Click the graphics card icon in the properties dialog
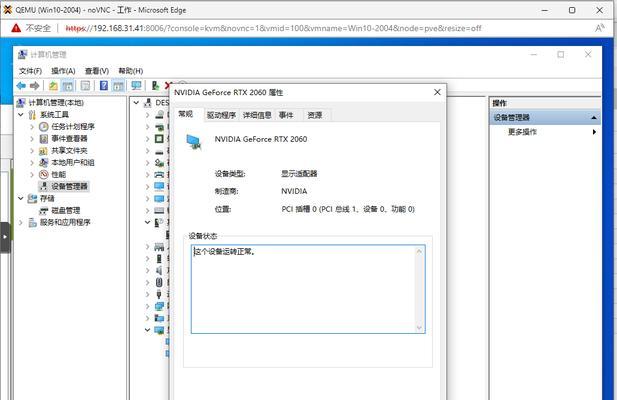Viewport: 617px width, 400px height. [x=194, y=141]
